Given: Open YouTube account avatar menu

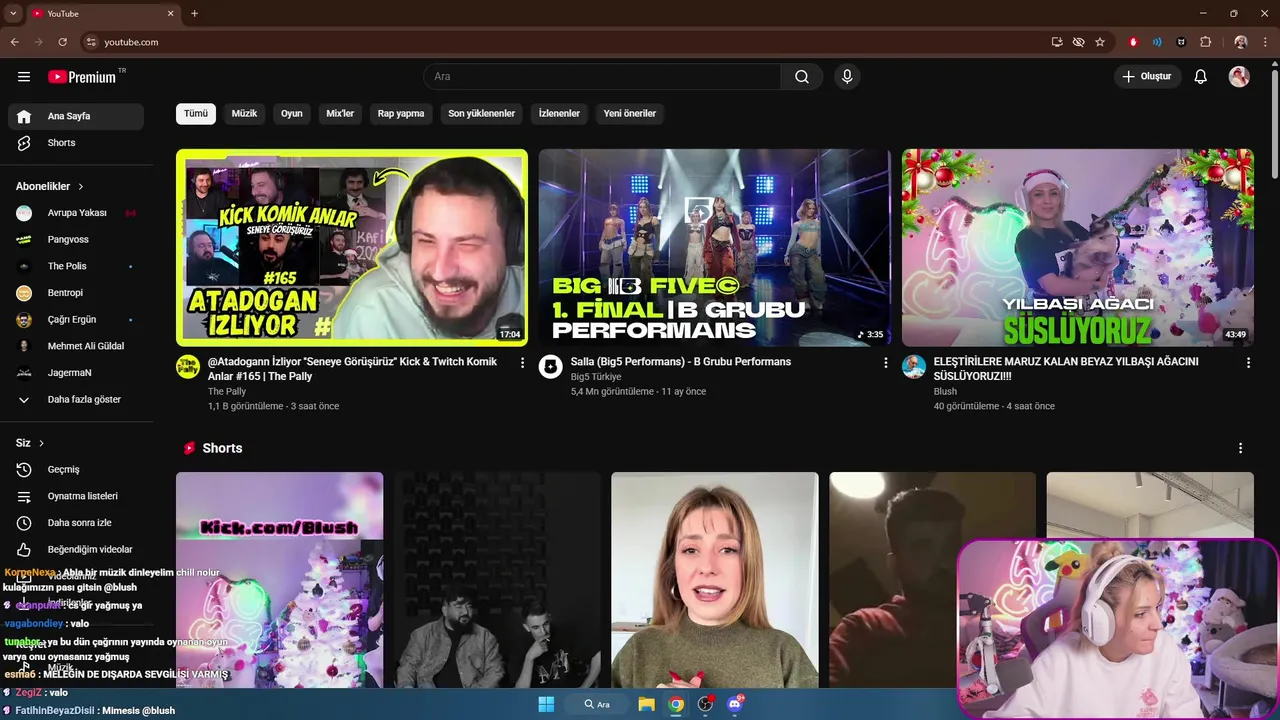Looking at the screenshot, I should click(1239, 77).
